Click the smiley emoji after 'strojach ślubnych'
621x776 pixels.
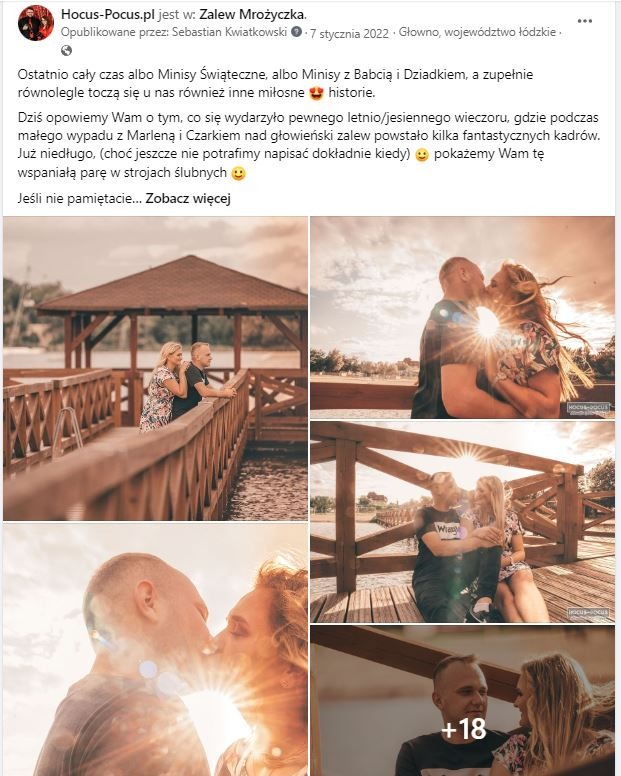[x=239, y=173]
